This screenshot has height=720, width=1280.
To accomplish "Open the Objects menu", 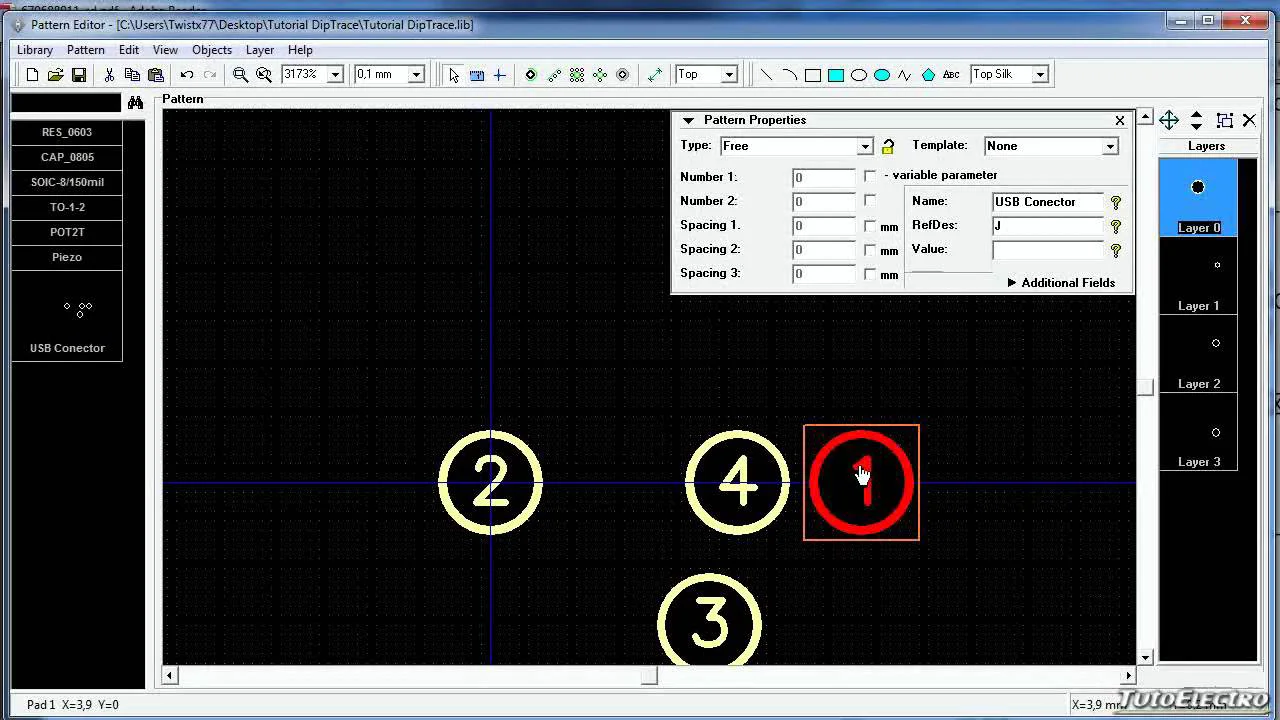I will click(211, 50).
